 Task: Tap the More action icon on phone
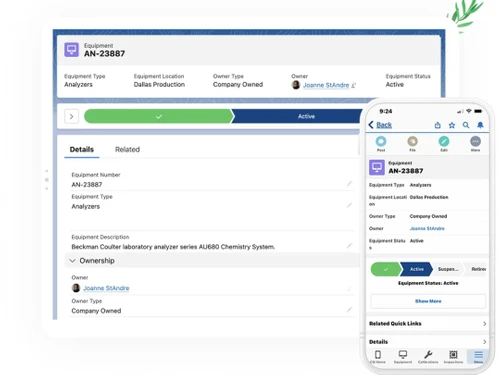475,141
